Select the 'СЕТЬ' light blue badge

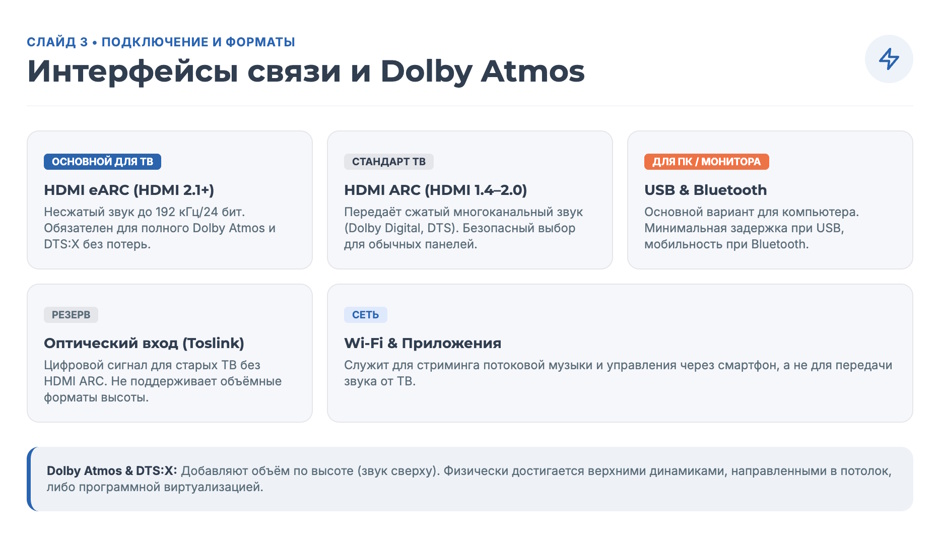coord(365,315)
